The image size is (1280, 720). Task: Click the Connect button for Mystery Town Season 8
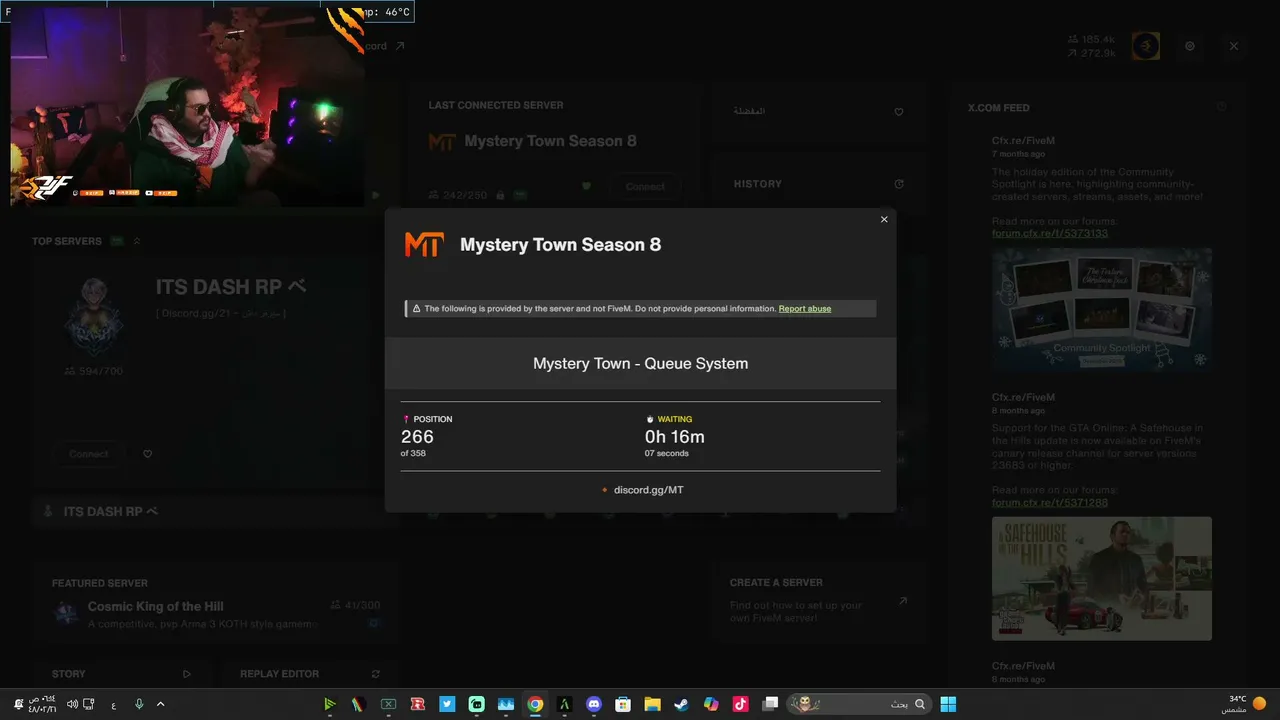[x=645, y=187]
